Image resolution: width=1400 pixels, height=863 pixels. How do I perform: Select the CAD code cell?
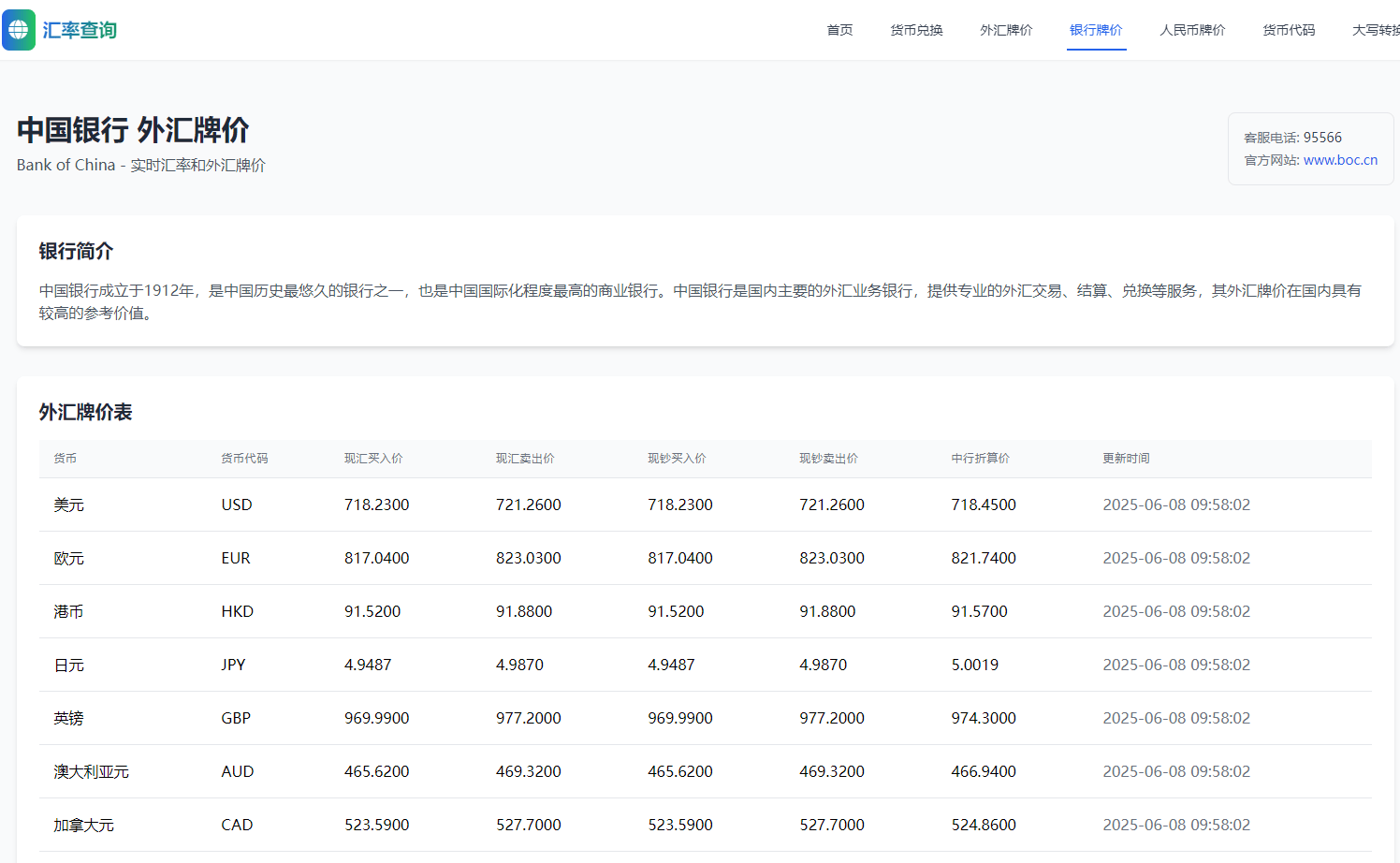pyautogui.click(x=237, y=825)
